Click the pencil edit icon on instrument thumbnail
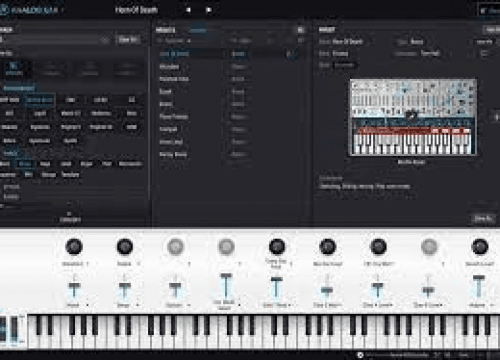The width and height of the screenshot is (500, 360). click(x=412, y=115)
